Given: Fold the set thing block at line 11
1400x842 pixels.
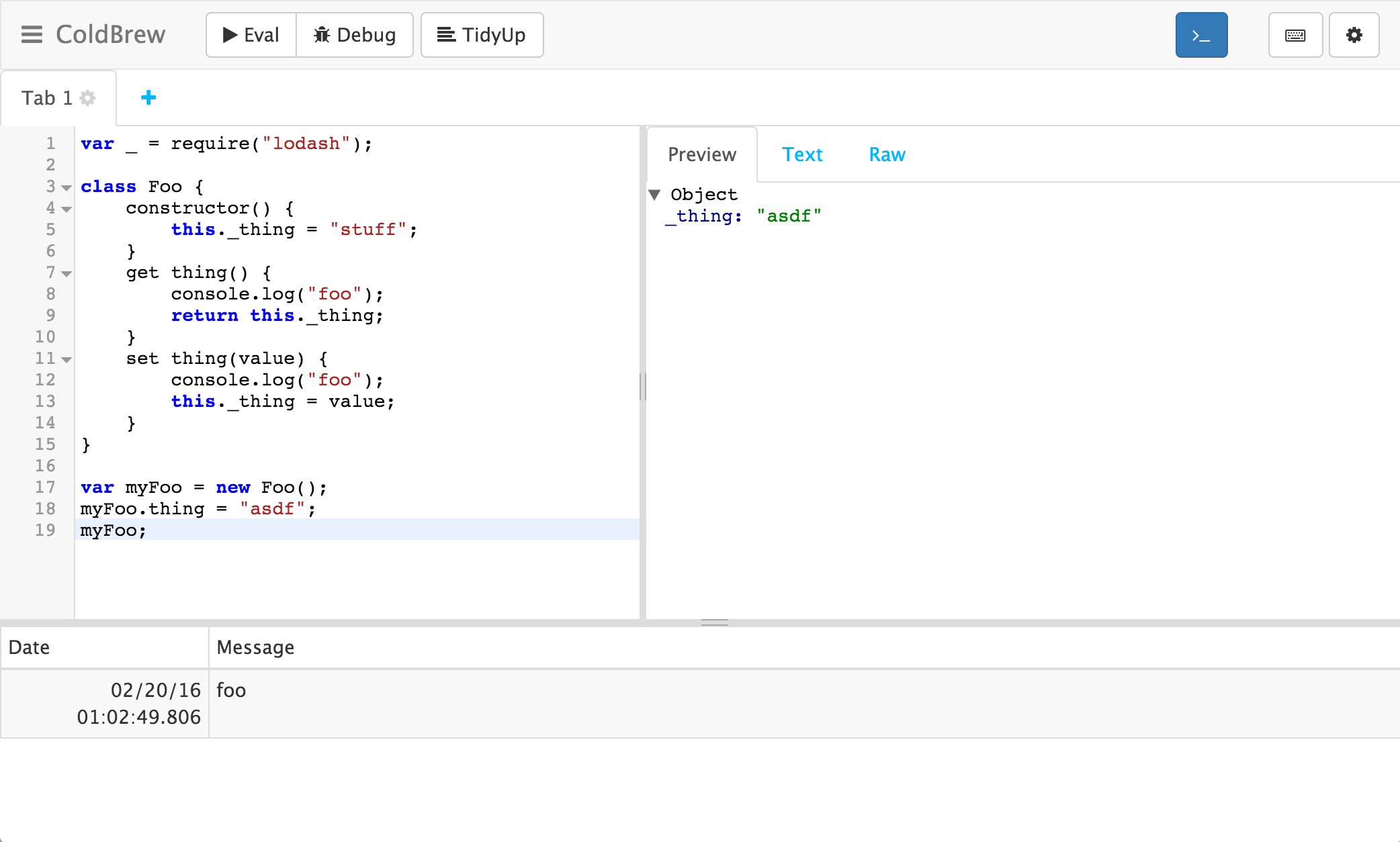Looking at the screenshot, I should coord(67,360).
